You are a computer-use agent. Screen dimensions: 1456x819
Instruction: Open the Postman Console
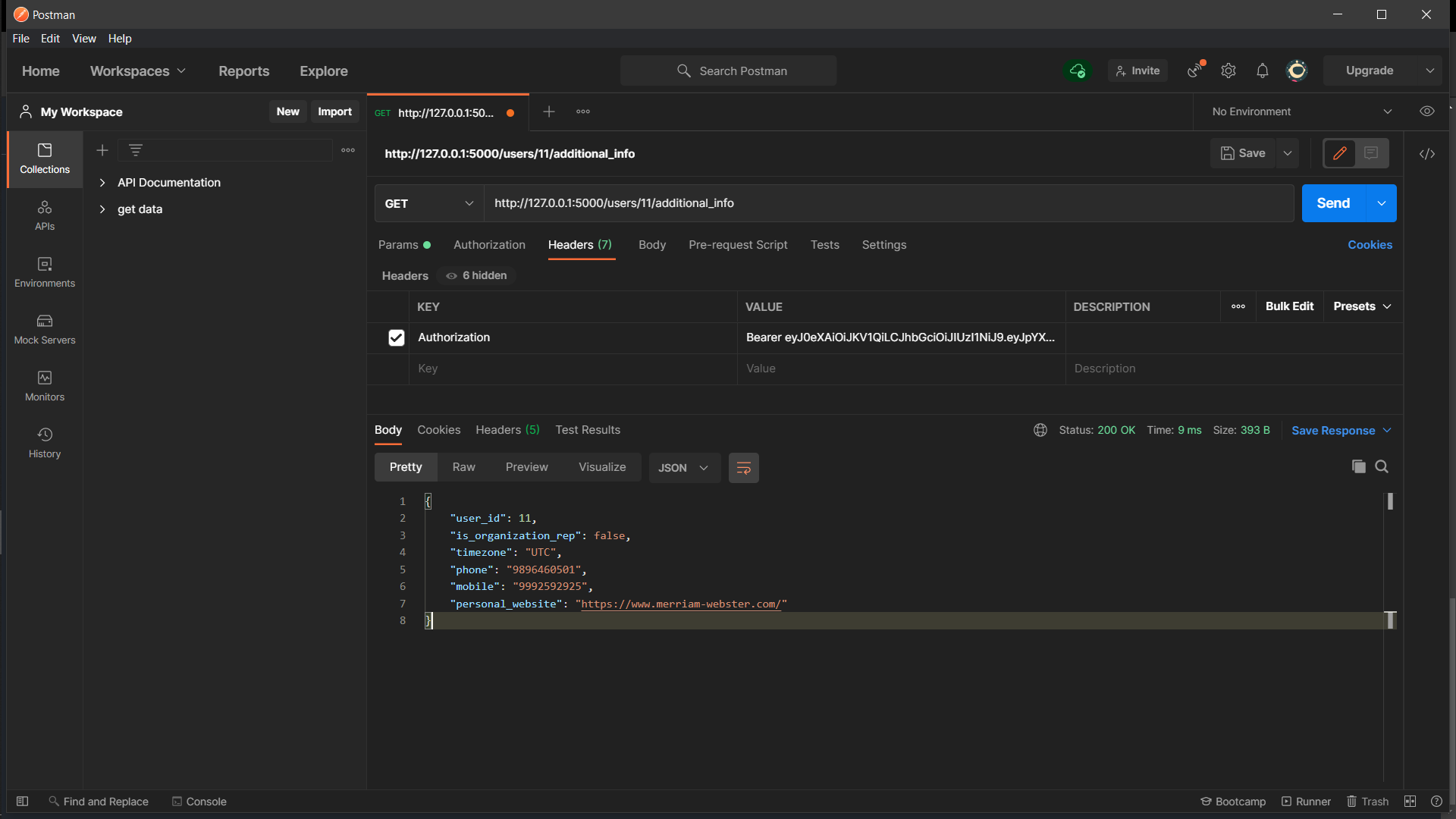[x=199, y=801]
